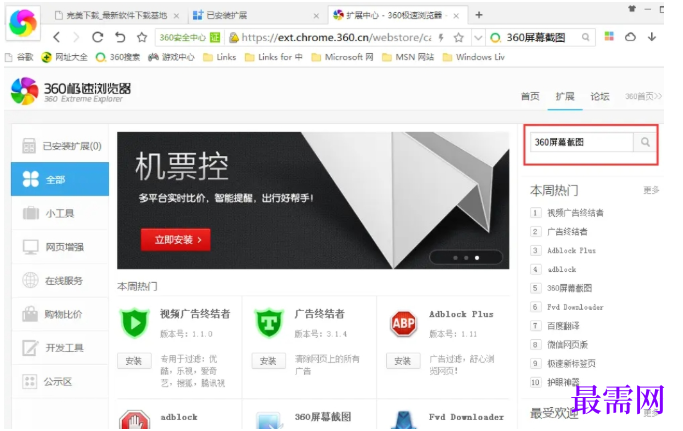Screen dimensions: 683x431
Task: Close the 已安装扩展 tab
Action: click(316, 16)
